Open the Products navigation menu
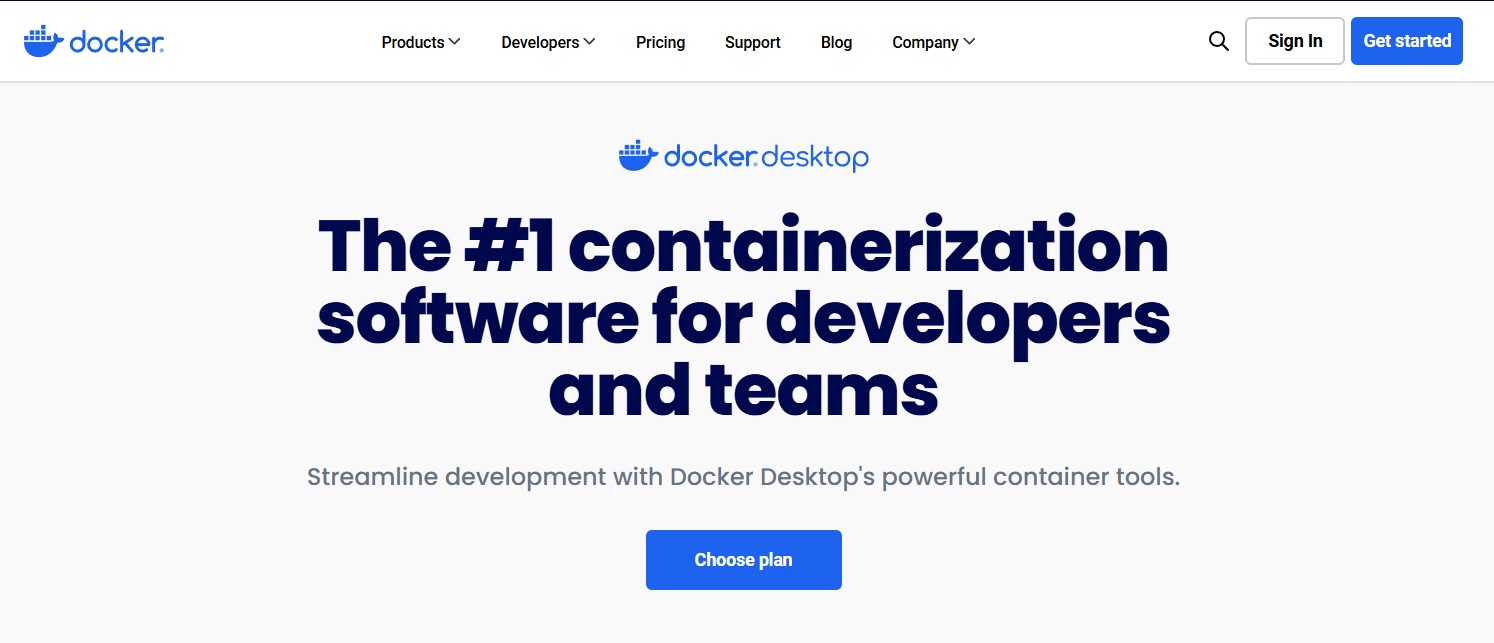Screen dimensions: 1494x643 click(x=413, y=42)
